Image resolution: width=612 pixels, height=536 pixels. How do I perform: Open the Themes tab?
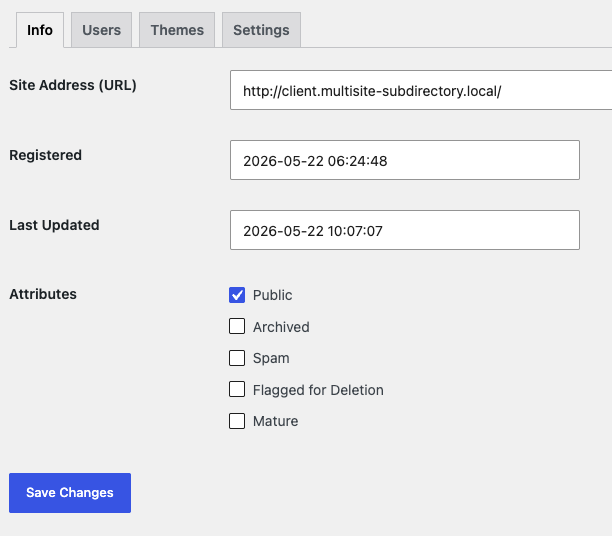[x=177, y=30]
